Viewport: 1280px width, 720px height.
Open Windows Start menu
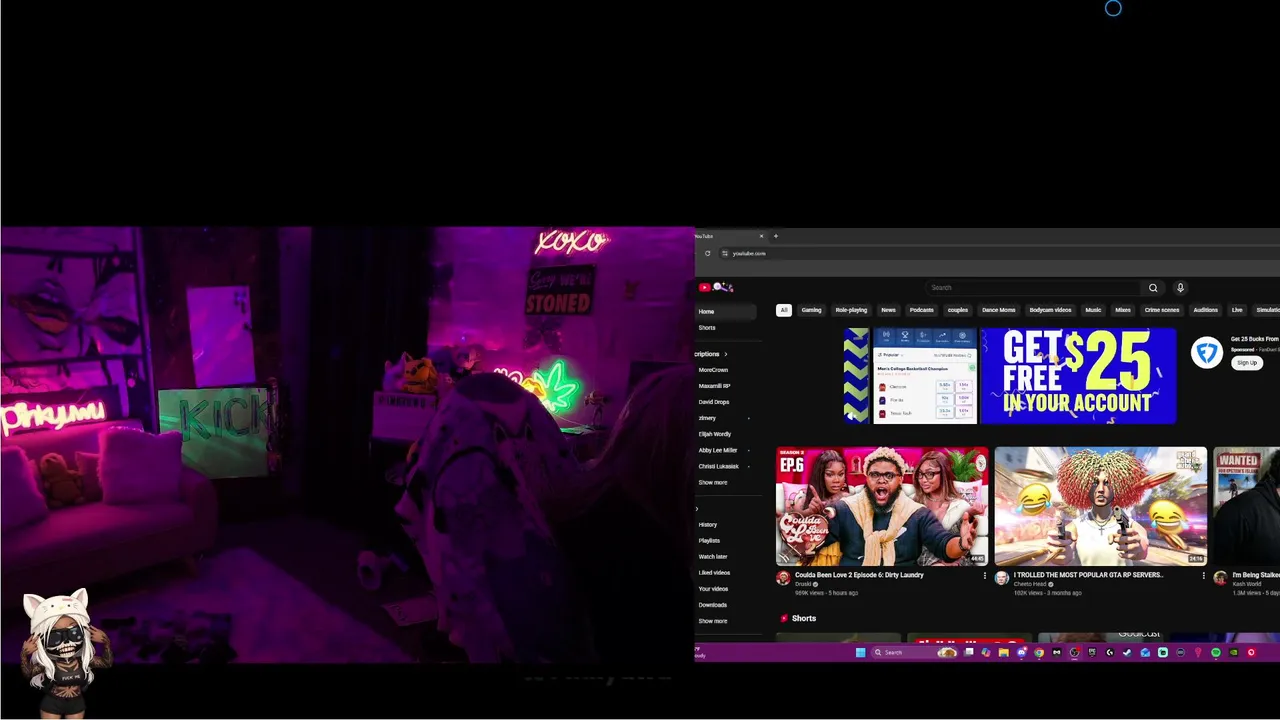pos(861,652)
